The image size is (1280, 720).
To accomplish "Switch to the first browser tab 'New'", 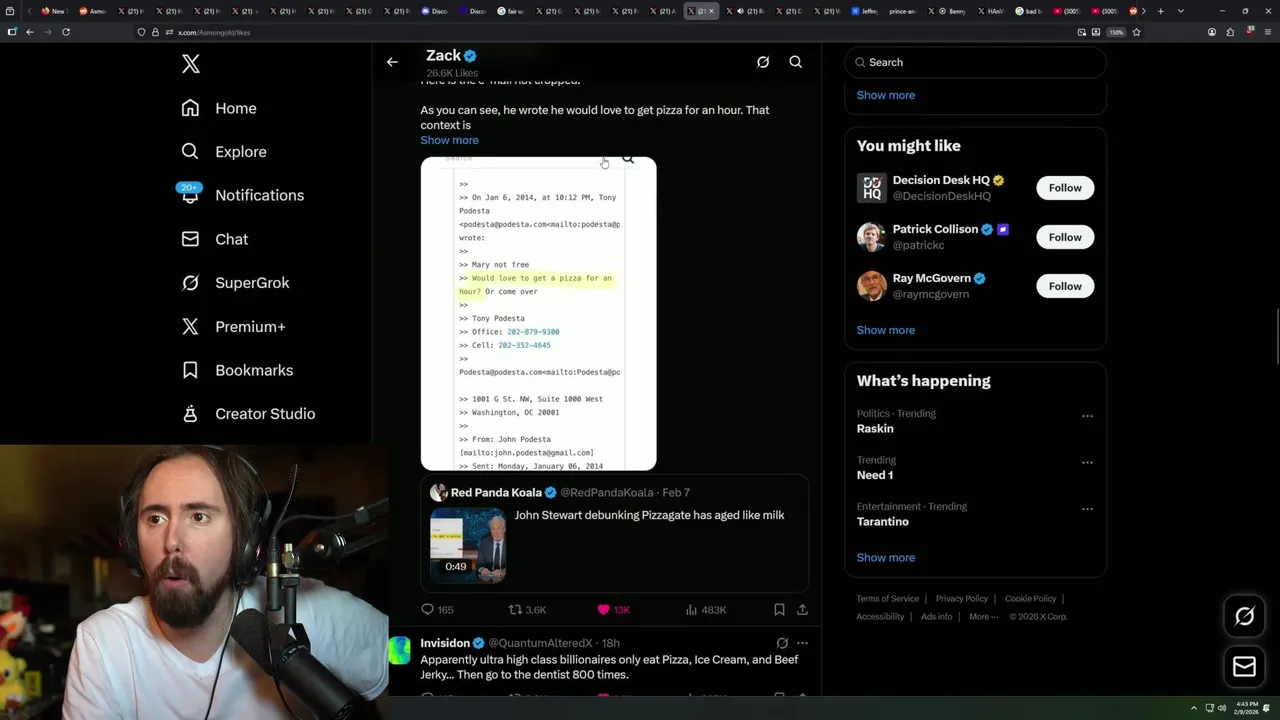I will pos(53,11).
